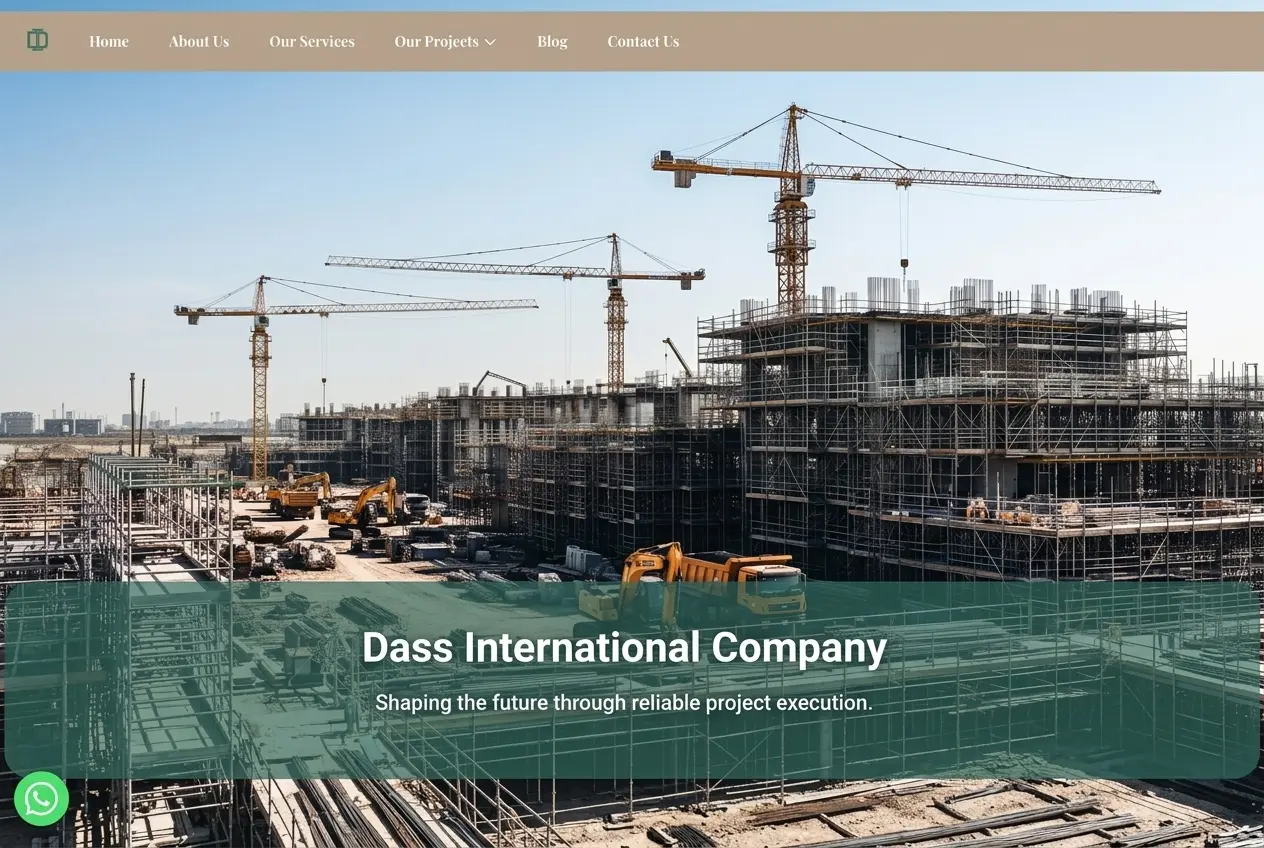Open the About Us page

(199, 41)
